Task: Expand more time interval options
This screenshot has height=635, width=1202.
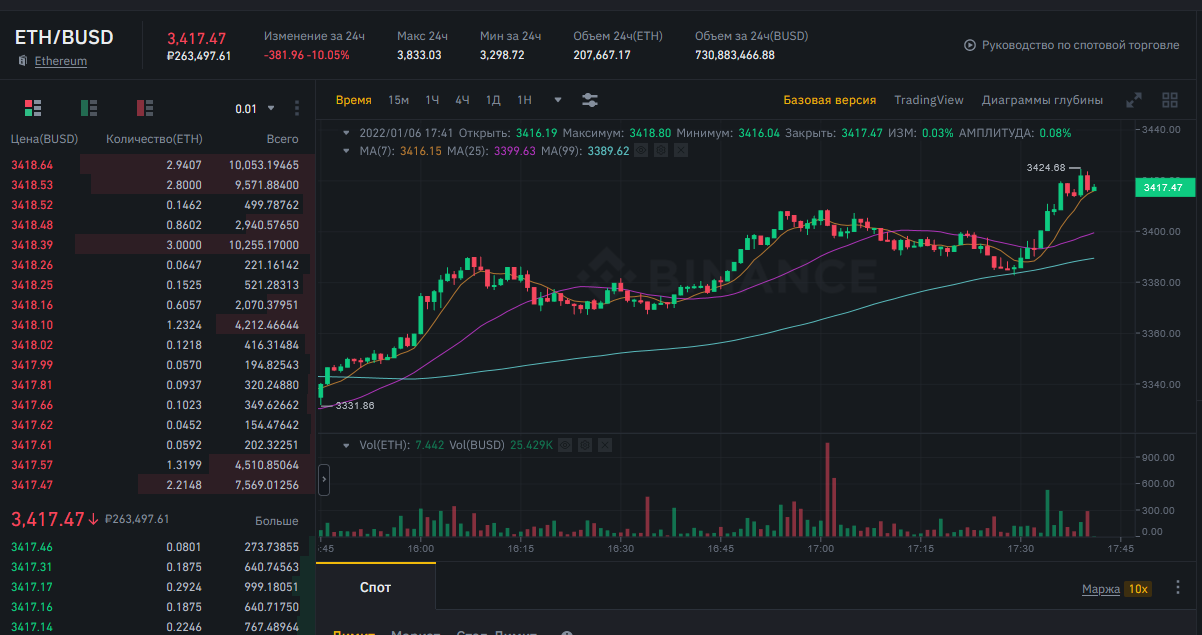Action: [x=558, y=100]
